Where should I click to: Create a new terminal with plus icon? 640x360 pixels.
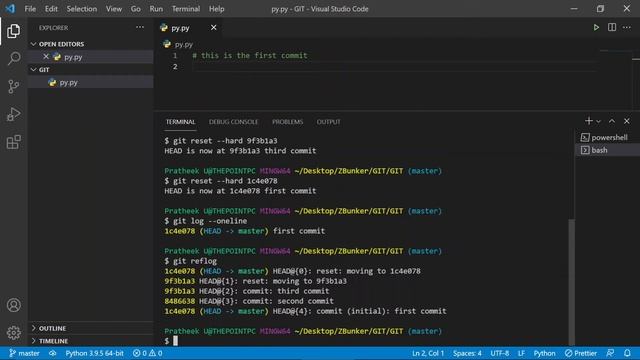click(589, 121)
